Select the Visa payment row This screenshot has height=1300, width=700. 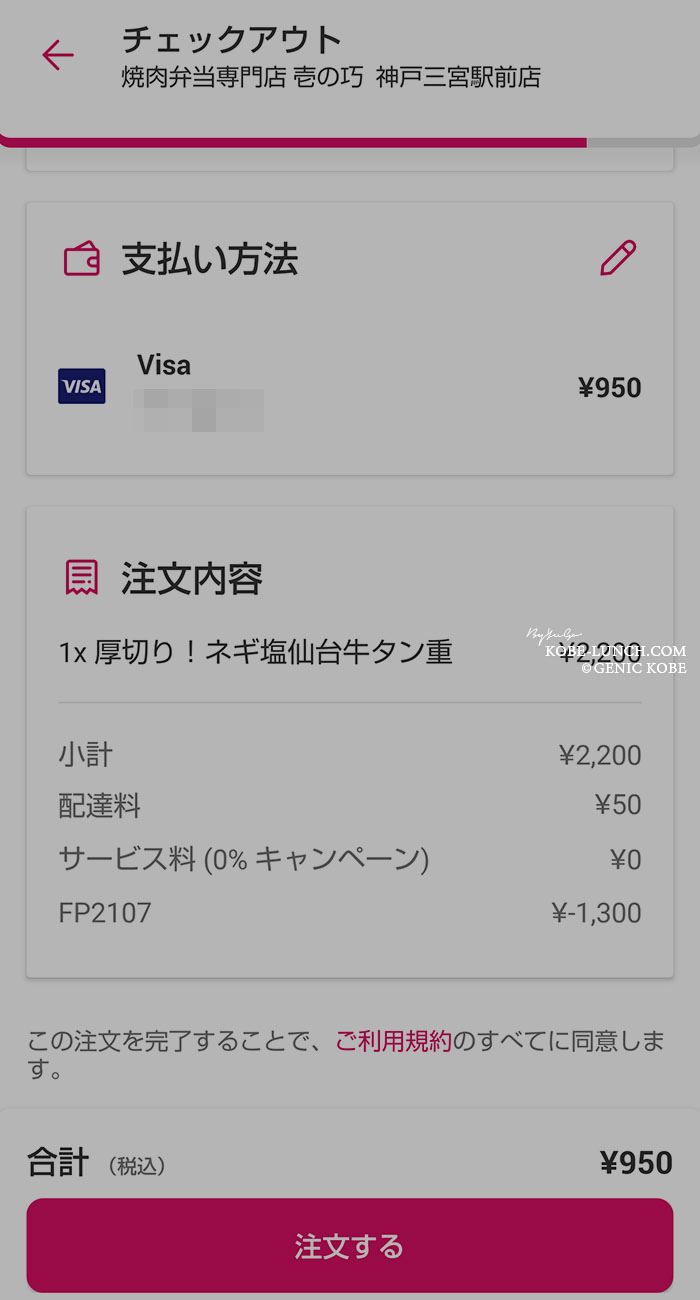point(350,386)
